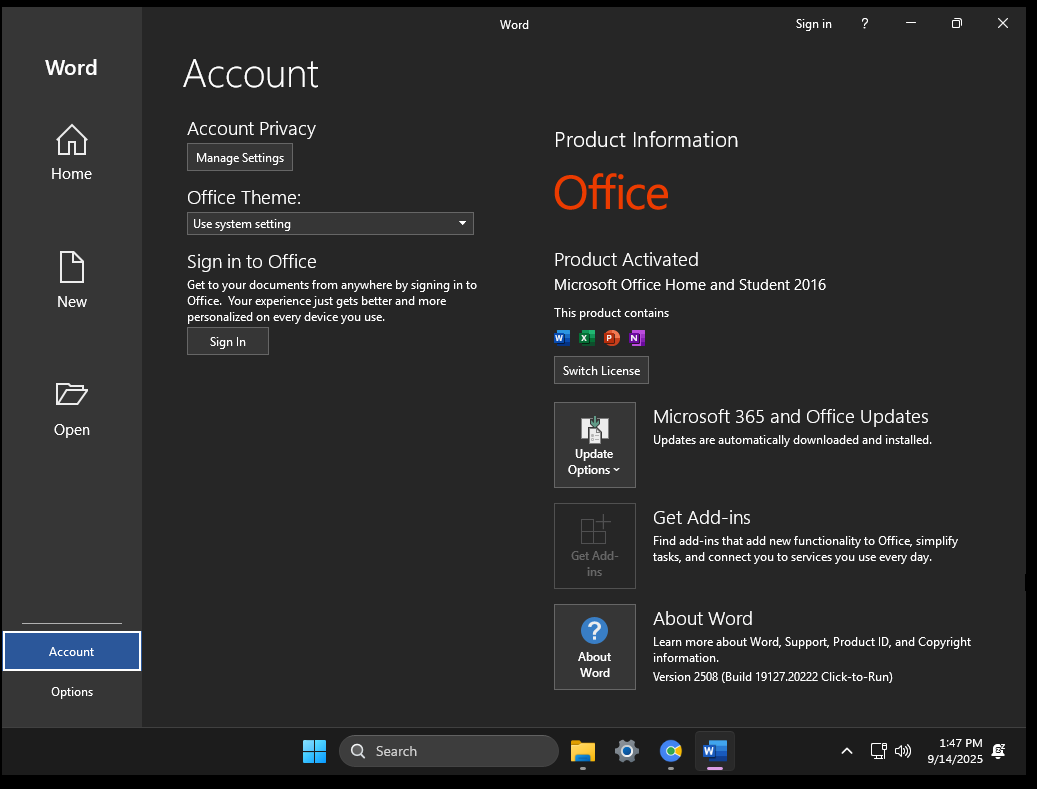Open the About Word dialog
Viewport: 1037px width, 789px height.
[595, 647]
